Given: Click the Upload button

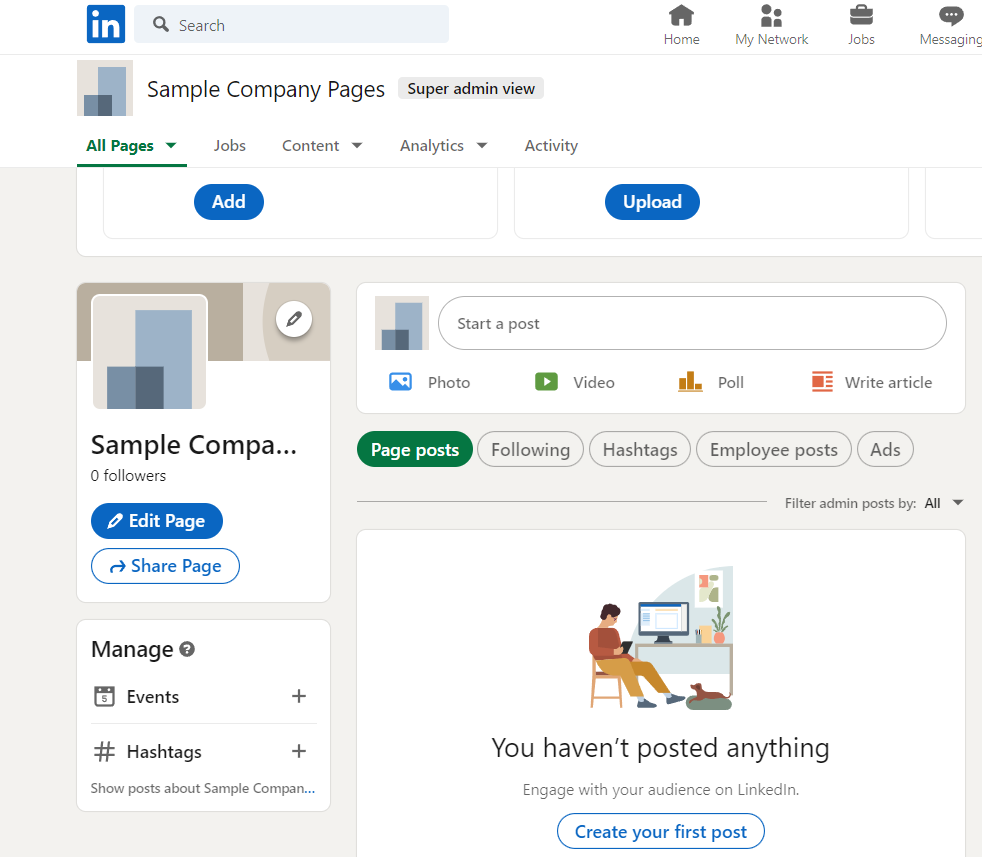Looking at the screenshot, I should [652, 202].
